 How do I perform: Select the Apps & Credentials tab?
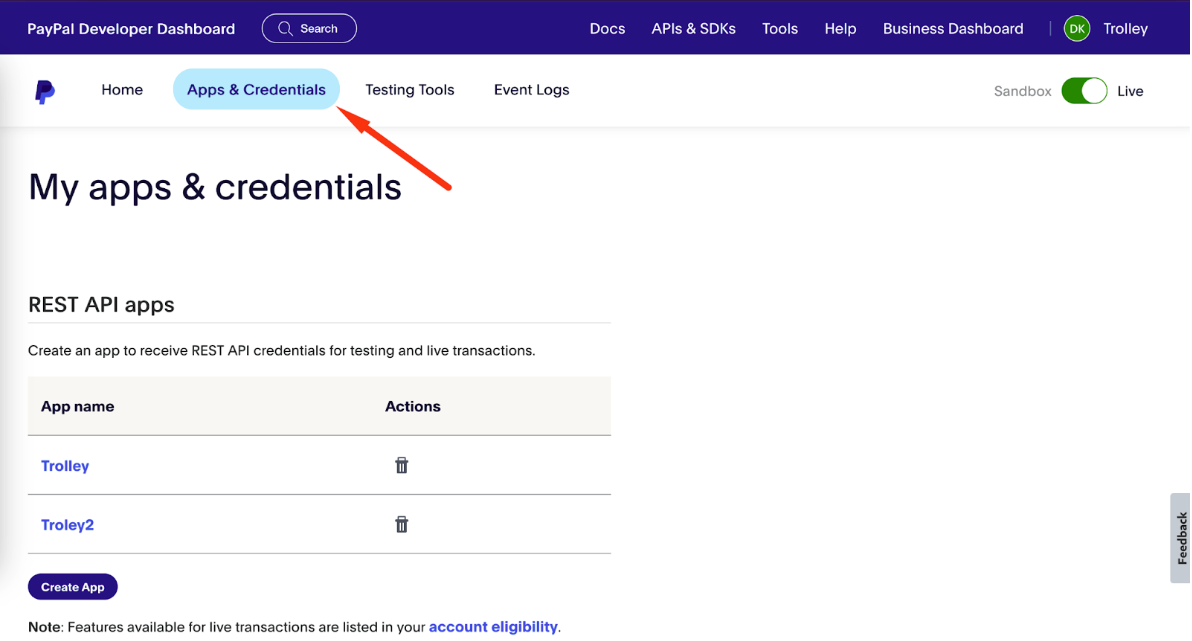pyautogui.click(x=256, y=89)
